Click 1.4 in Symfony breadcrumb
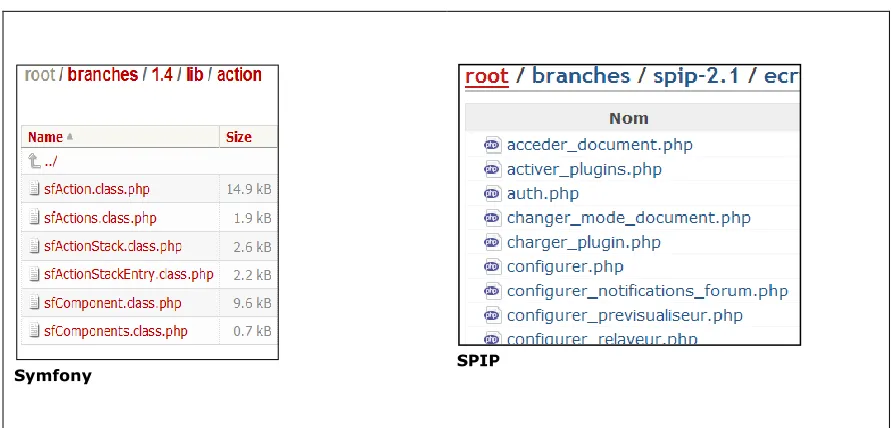The width and height of the screenshot is (894, 428). coord(162,75)
